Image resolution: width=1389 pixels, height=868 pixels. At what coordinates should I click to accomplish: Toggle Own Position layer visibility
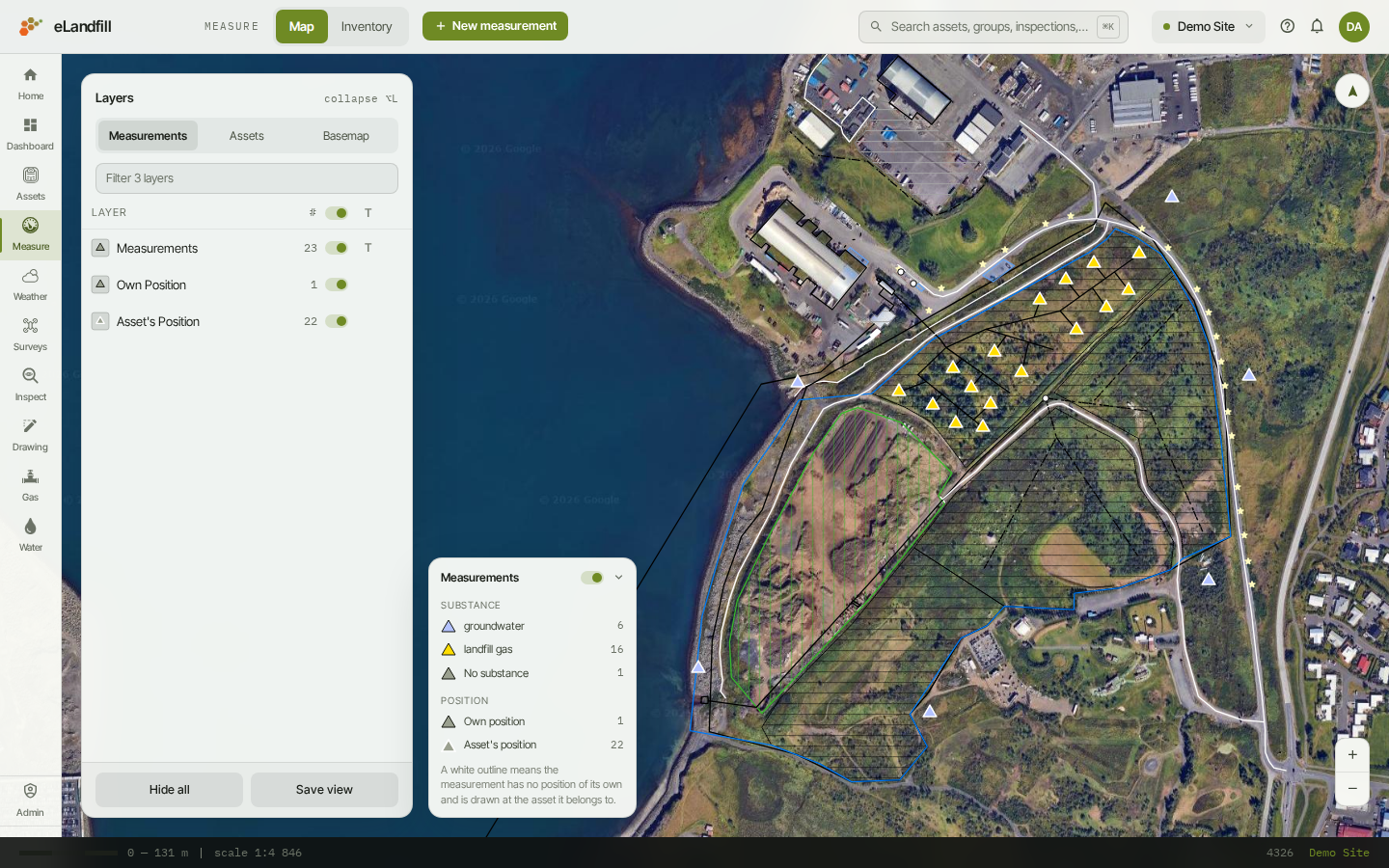(337, 285)
